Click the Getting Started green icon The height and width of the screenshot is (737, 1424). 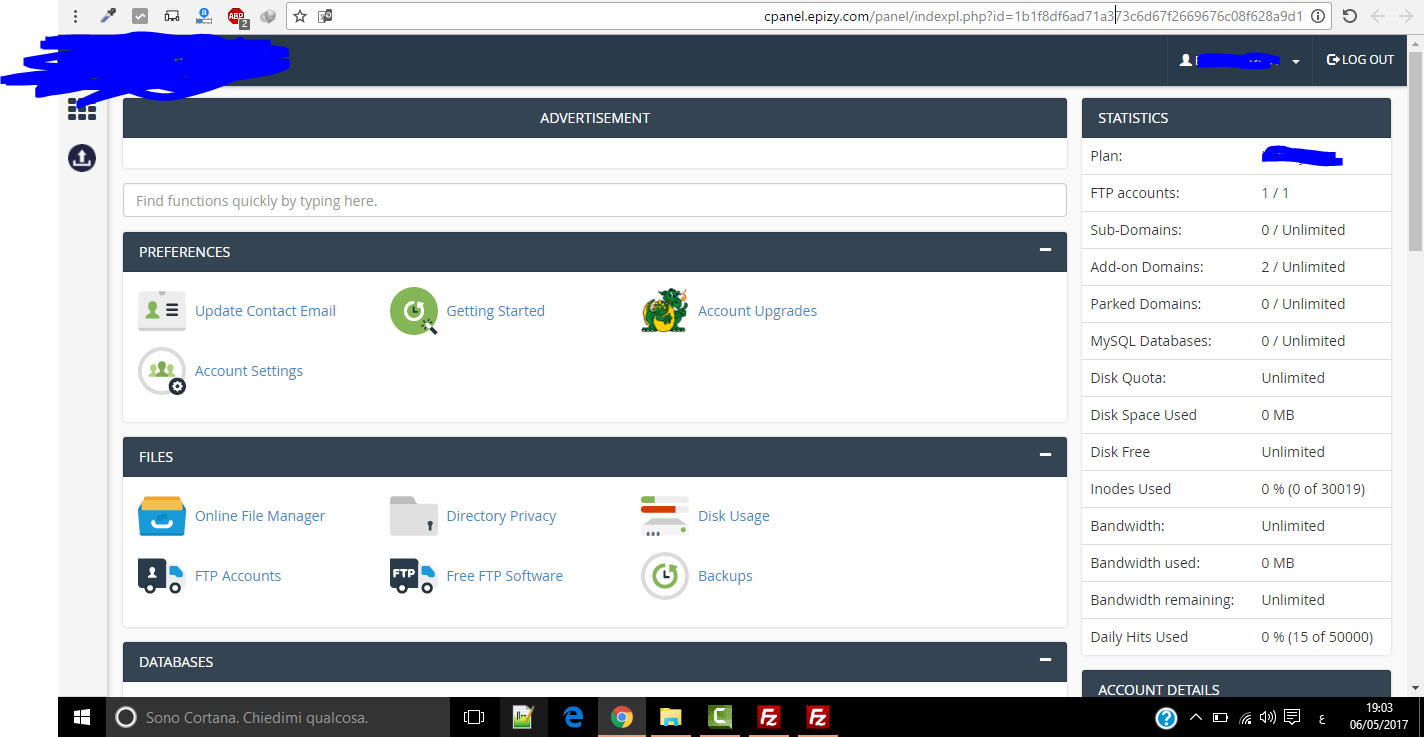coord(414,311)
